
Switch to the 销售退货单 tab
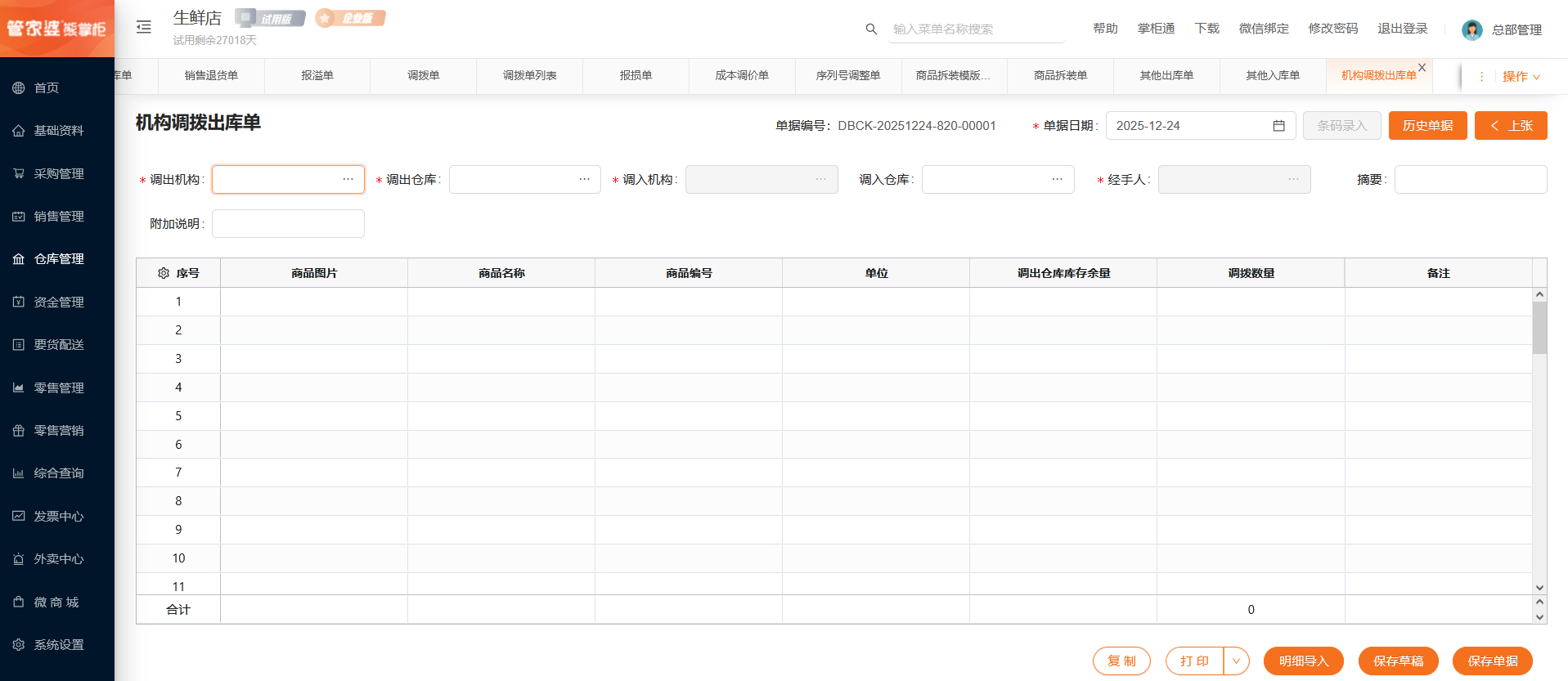(x=211, y=75)
